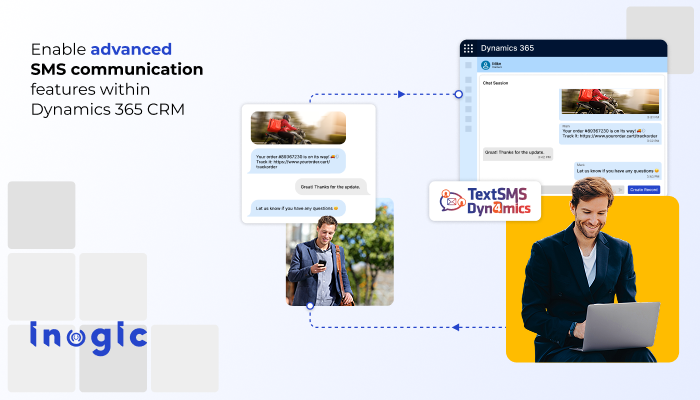Click the word 'advanced' in the headline
Image resolution: width=700 pixels, height=400 pixels.
click(x=131, y=49)
